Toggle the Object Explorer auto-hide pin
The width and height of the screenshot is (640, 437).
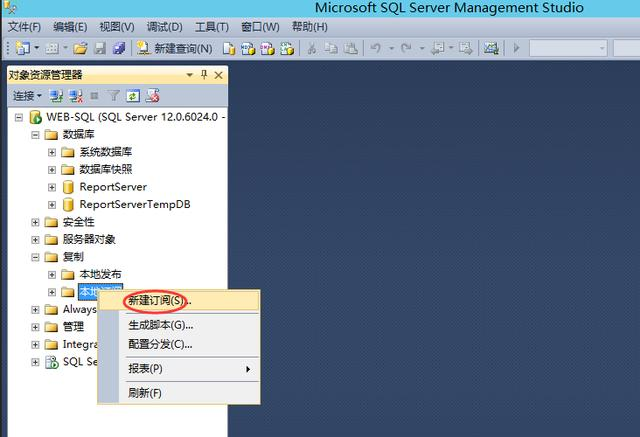pos(204,75)
